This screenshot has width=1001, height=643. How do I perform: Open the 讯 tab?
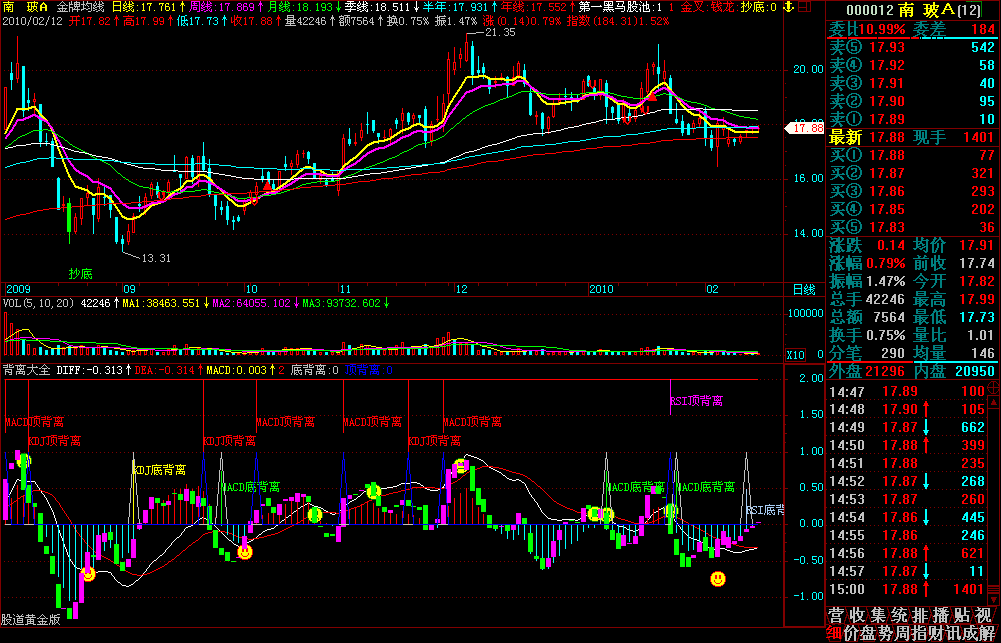951,633
